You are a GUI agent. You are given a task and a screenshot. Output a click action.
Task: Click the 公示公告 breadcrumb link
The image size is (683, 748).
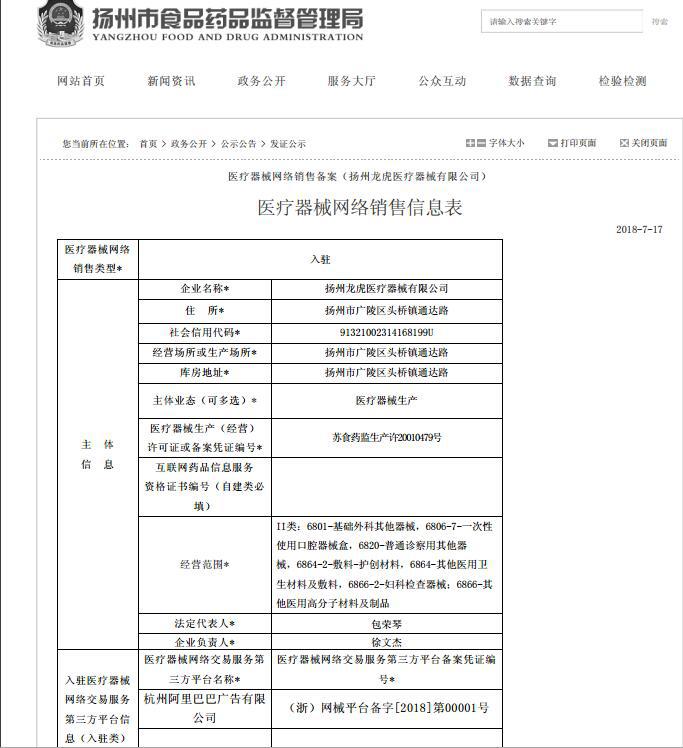coord(238,144)
